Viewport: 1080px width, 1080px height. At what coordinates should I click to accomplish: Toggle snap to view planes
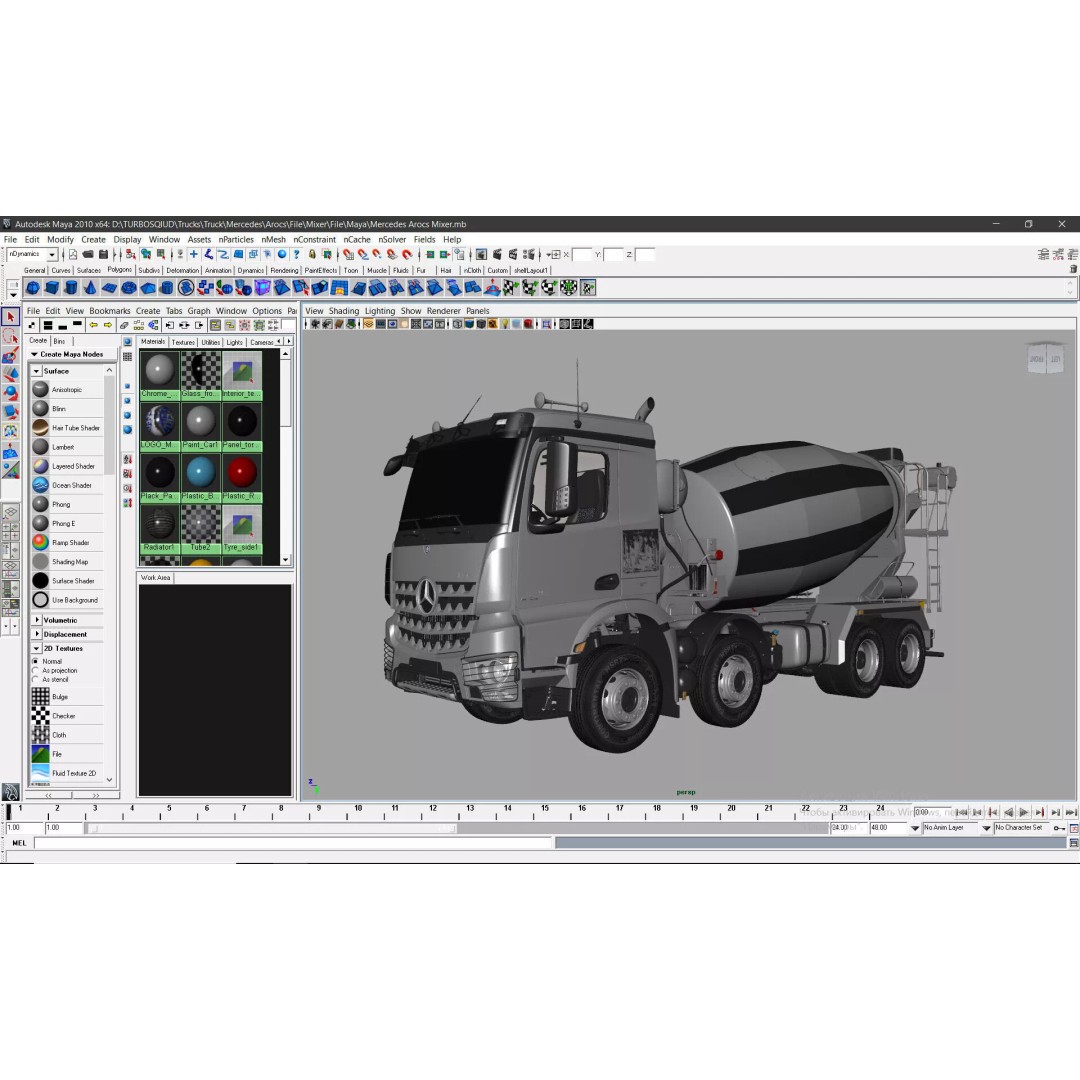(x=392, y=254)
